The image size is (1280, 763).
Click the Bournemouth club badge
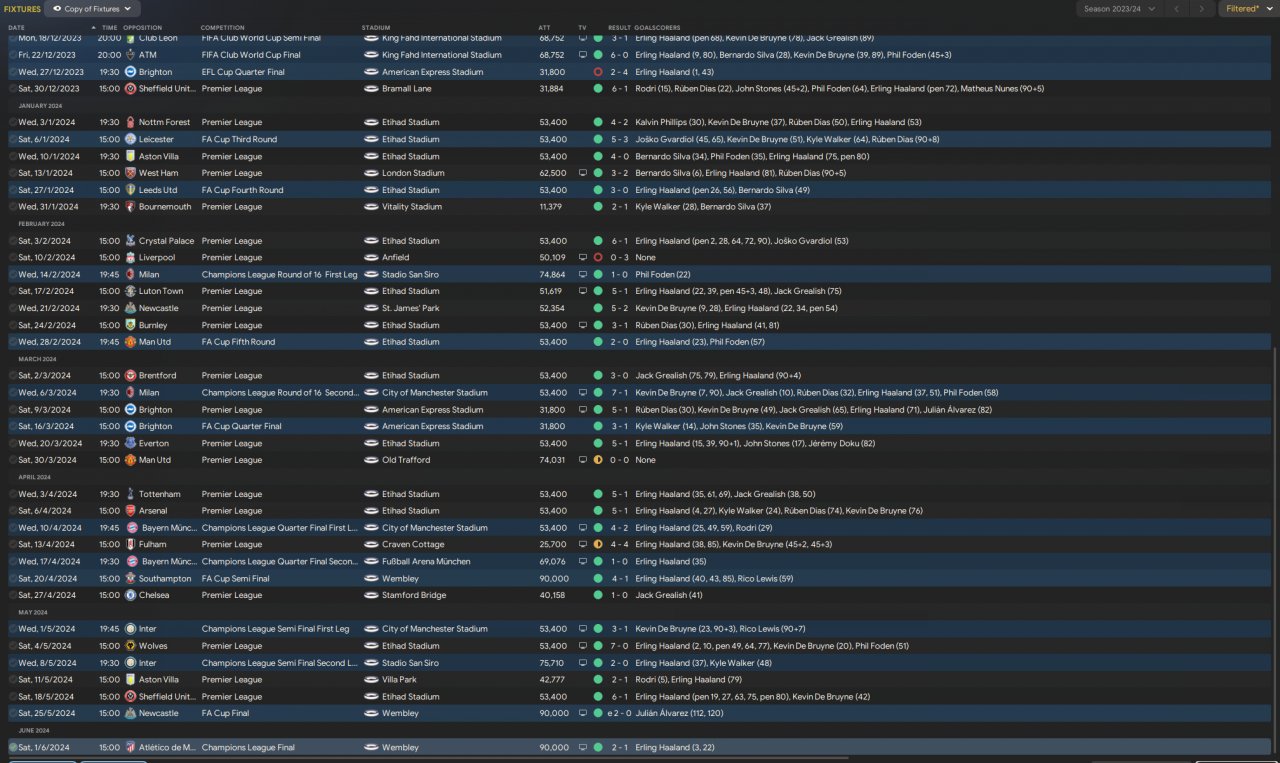tap(130, 207)
